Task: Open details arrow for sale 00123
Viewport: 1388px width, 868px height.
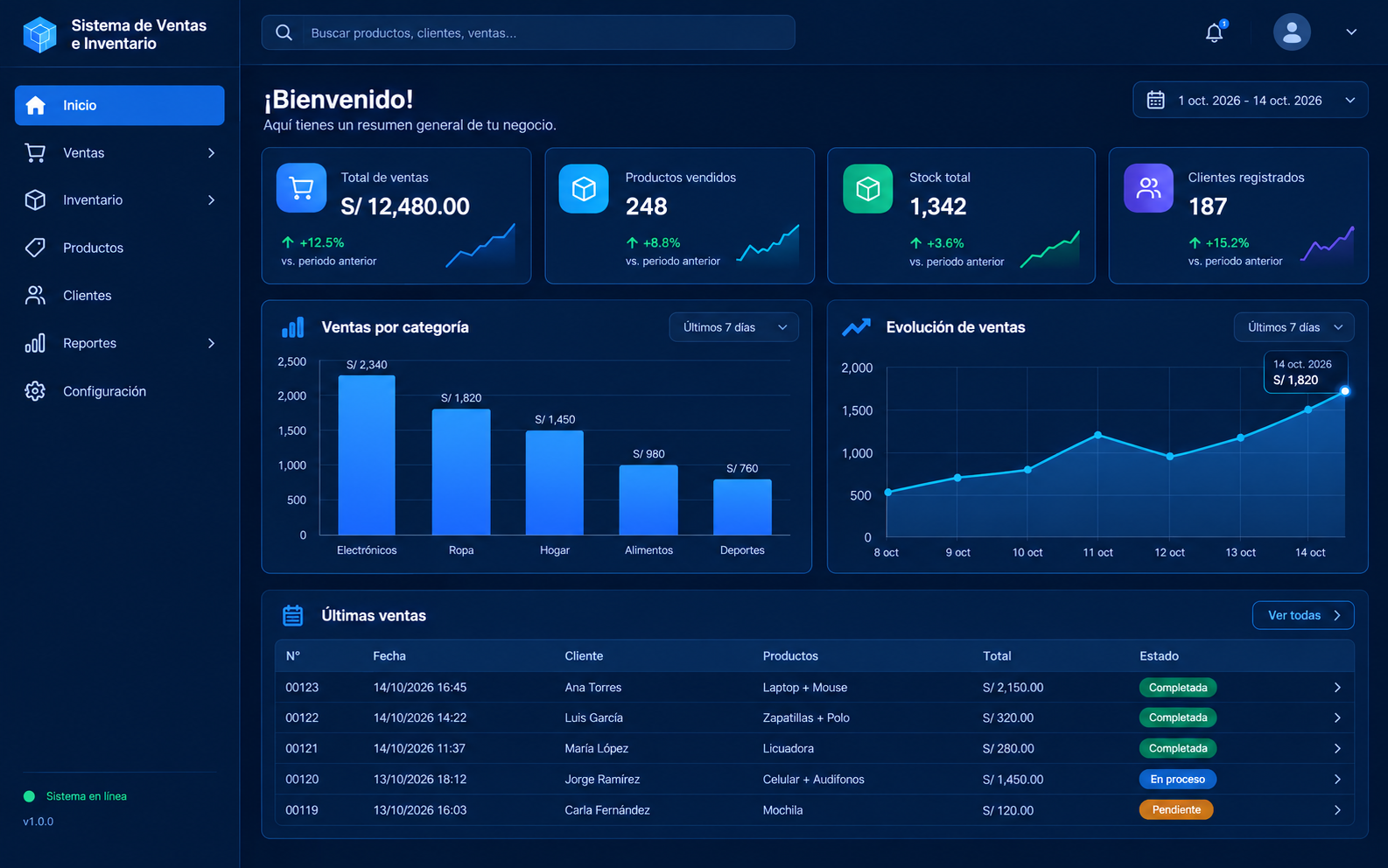Action: (x=1337, y=688)
